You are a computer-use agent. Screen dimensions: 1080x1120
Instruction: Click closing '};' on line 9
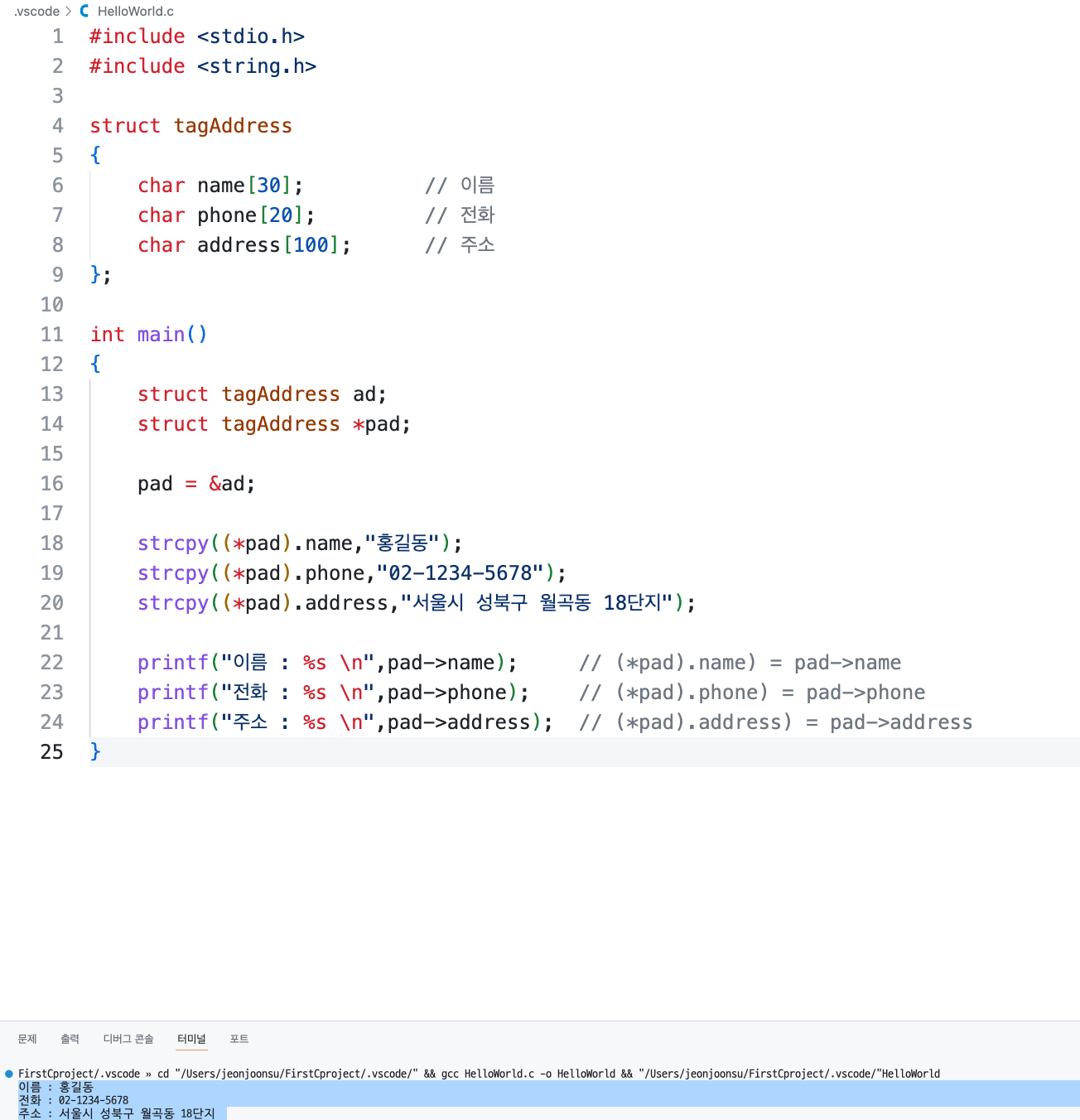[101, 275]
